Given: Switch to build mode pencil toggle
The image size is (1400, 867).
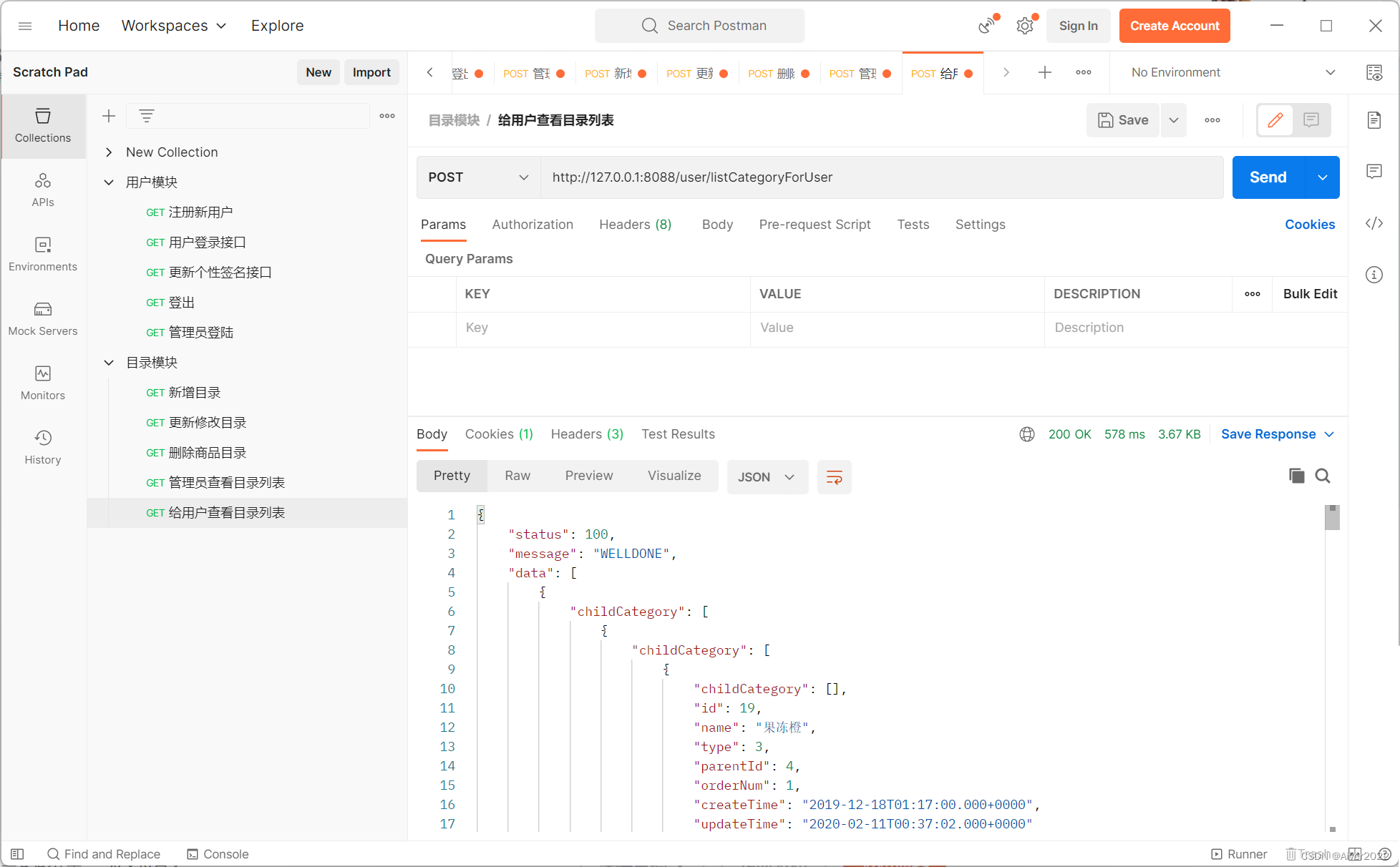Looking at the screenshot, I should click(x=1275, y=120).
